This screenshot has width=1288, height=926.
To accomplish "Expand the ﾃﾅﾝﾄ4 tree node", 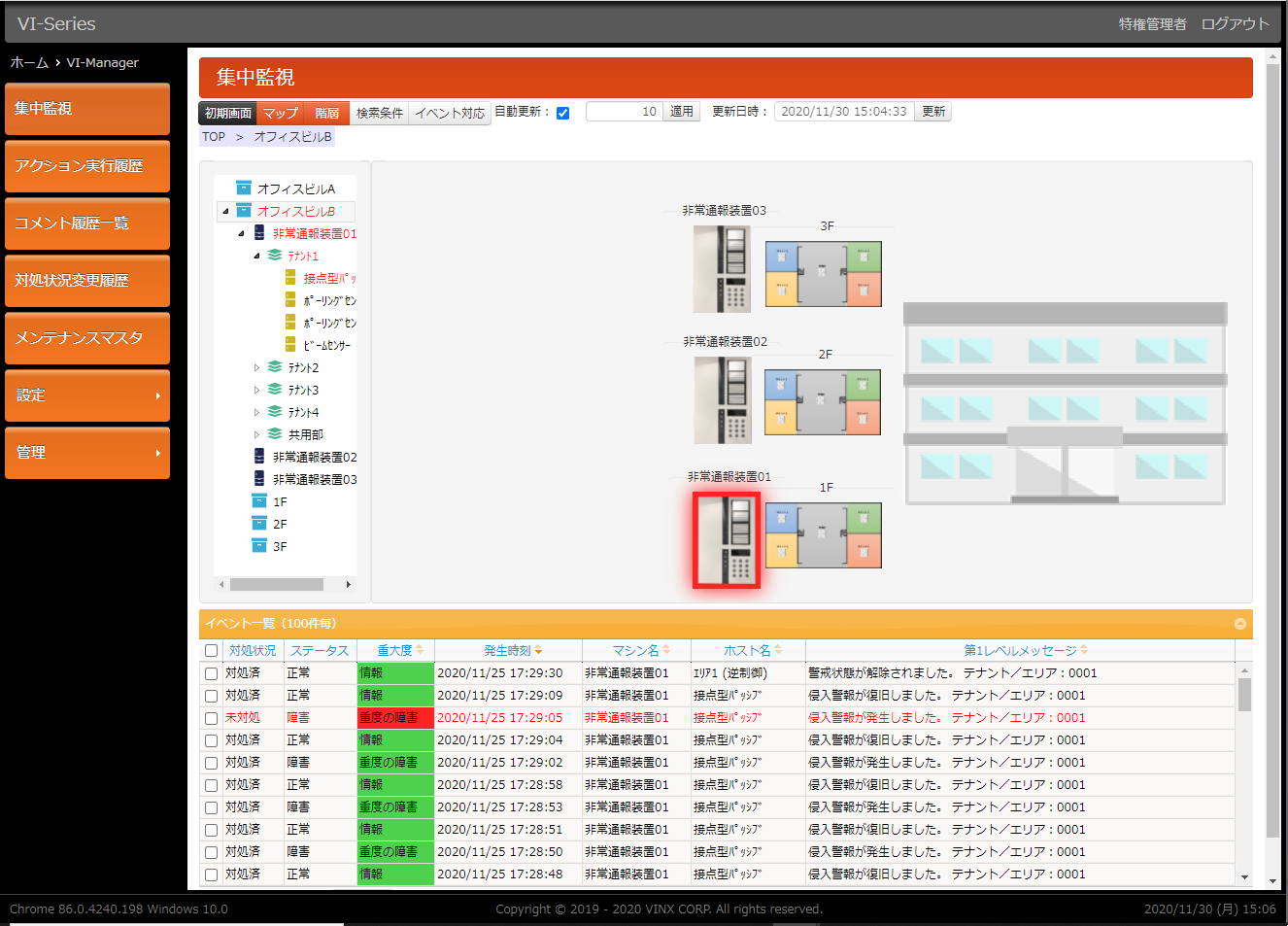I will [x=256, y=412].
